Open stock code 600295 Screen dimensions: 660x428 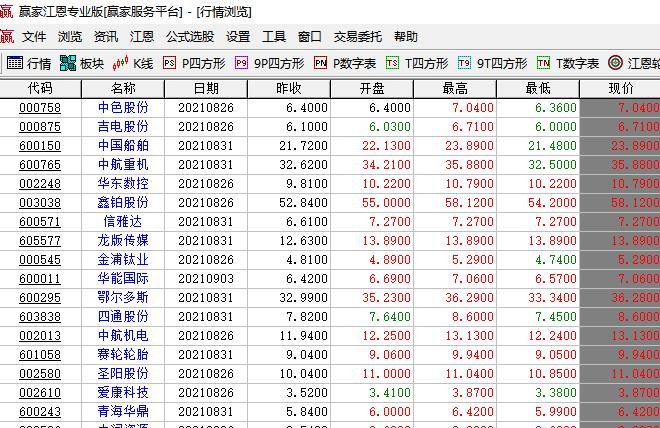[40, 298]
